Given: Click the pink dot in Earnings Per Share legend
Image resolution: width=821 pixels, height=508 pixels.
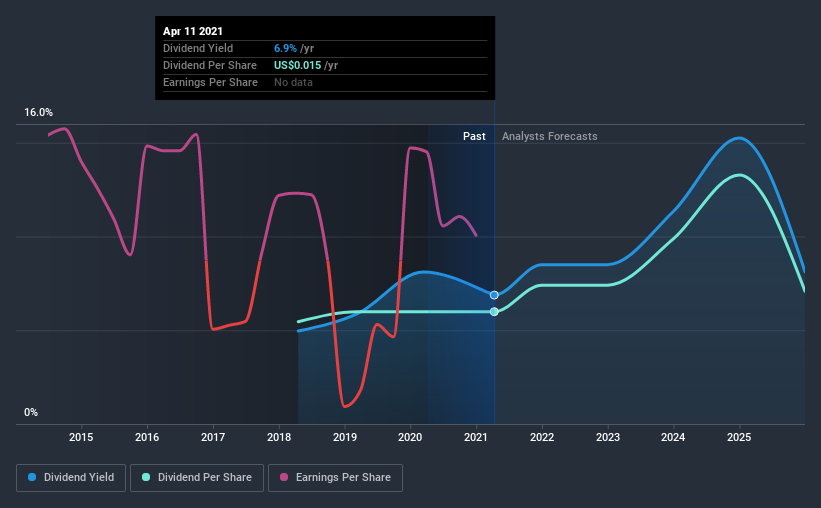Looking at the screenshot, I should (284, 477).
